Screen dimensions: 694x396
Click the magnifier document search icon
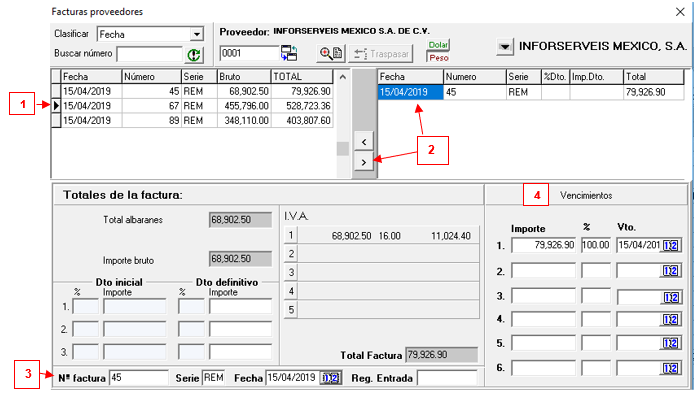[331, 54]
